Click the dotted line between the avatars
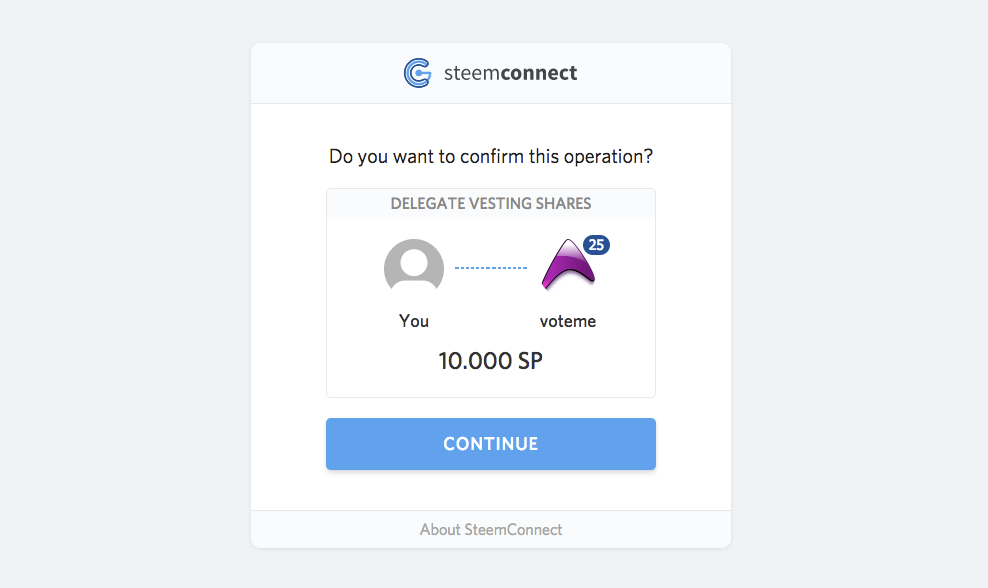The image size is (988, 588). point(491,268)
